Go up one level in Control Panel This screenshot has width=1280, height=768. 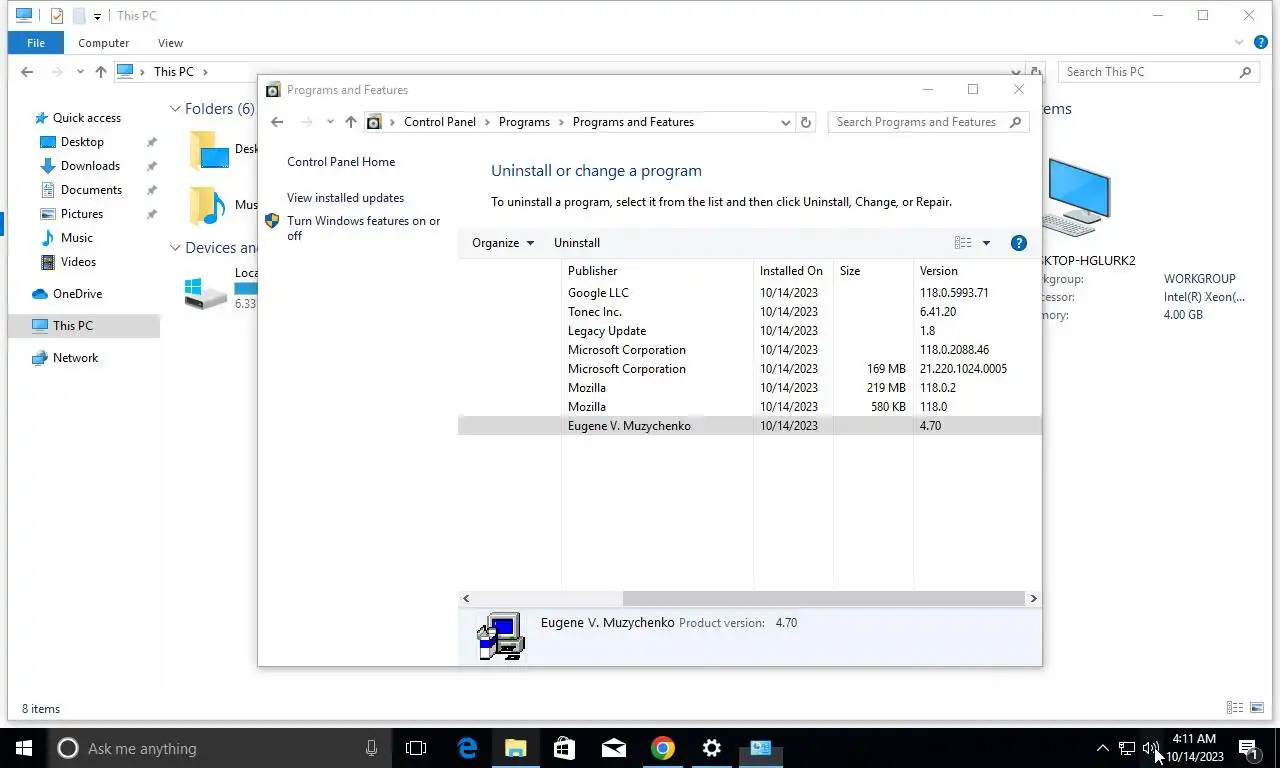coord(350,122)
